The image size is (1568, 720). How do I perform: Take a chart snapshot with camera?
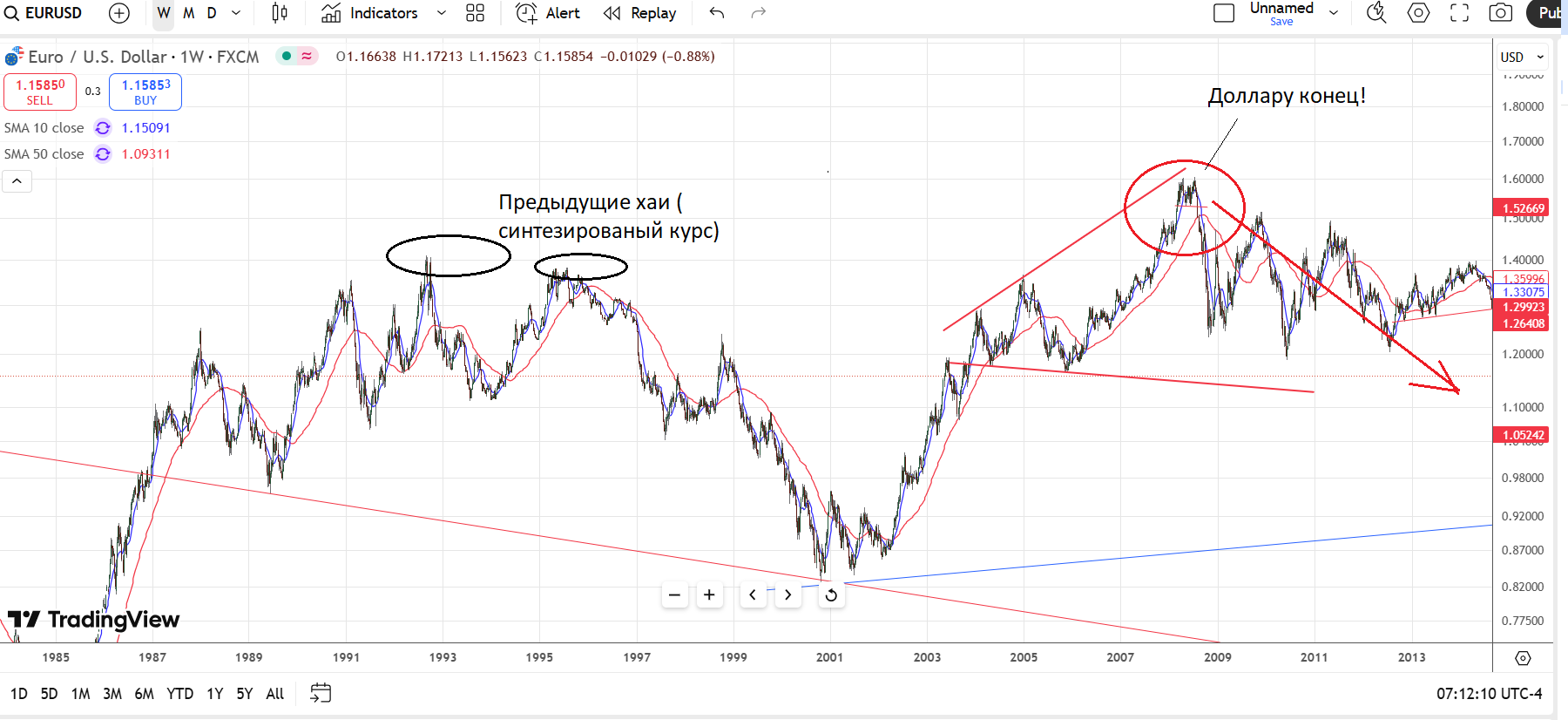1500,13
